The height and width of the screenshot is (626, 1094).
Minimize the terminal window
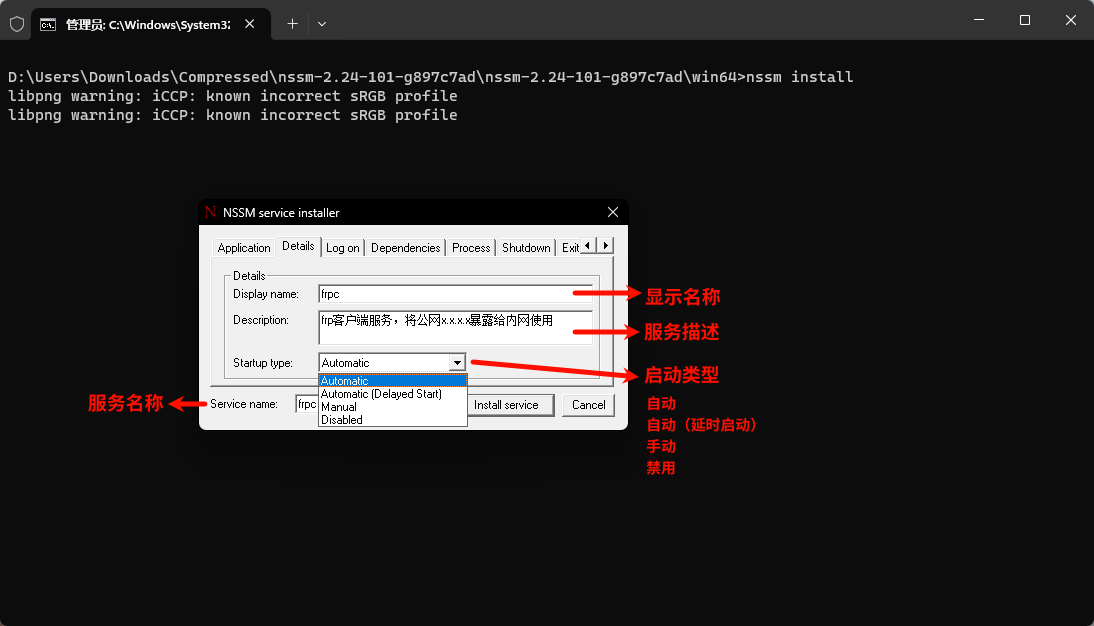(979, 20)
